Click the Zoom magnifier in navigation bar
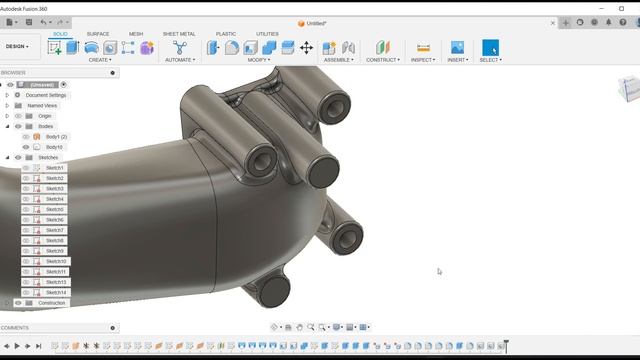This screenshot has height=360, width=640. click(311, 327)
